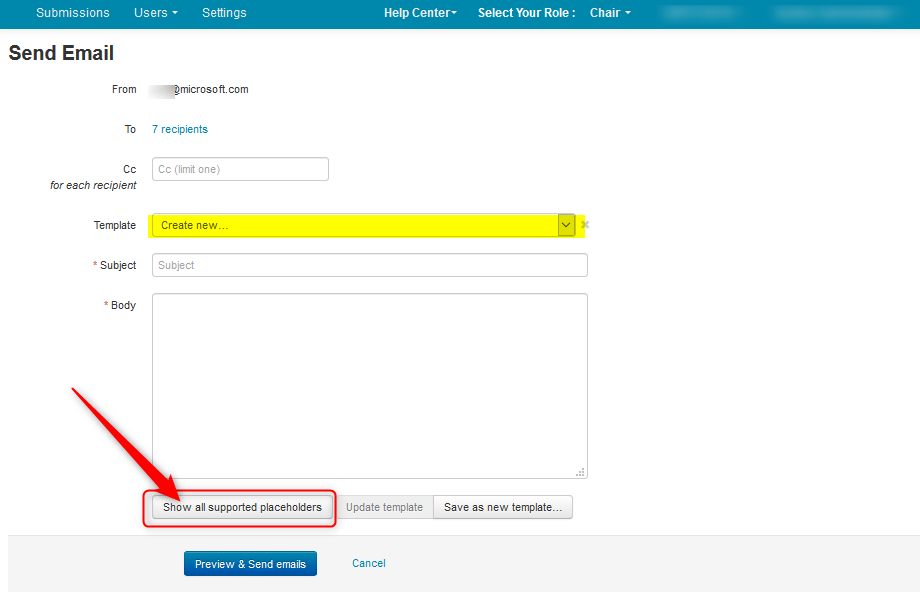The height and width of the screenshot is (595, 920).
Task: Open the Submissions menu item
Action: [x=73, y=13]
